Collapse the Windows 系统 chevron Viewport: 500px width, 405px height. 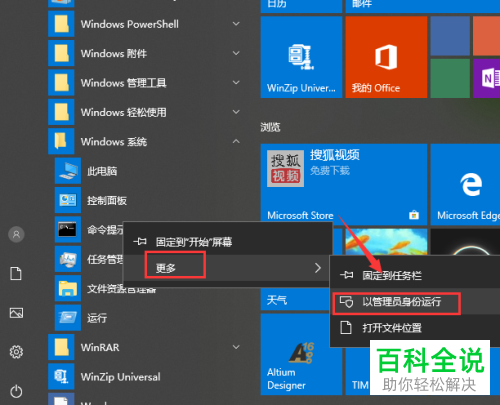tap(236, 141)
